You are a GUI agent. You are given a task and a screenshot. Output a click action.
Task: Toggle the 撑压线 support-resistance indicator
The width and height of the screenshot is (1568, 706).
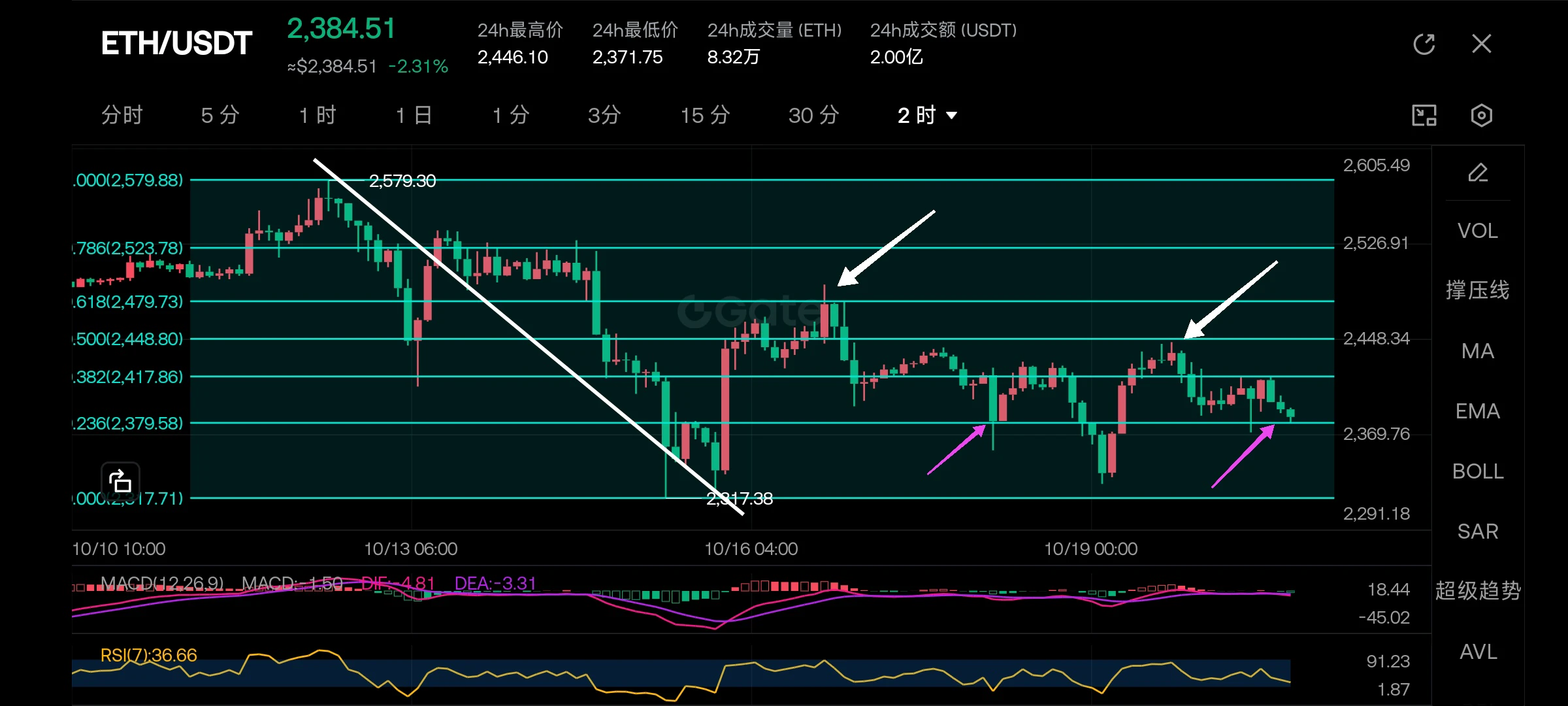[1478, 290]
